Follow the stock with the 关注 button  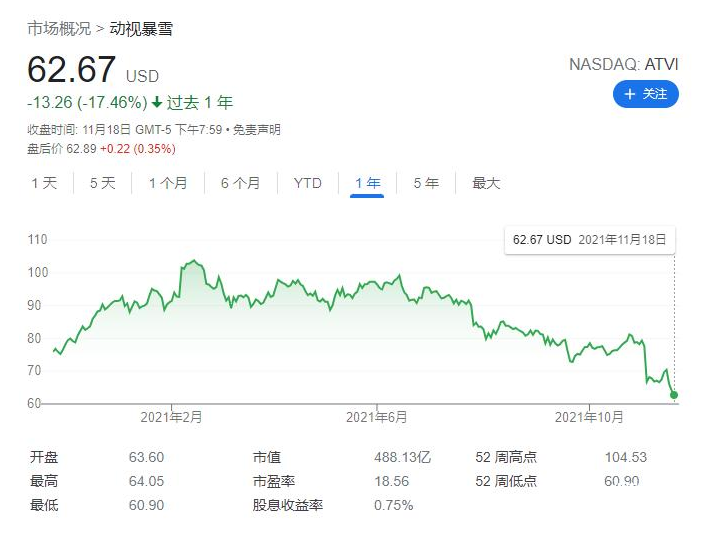(x=646, y=94)
